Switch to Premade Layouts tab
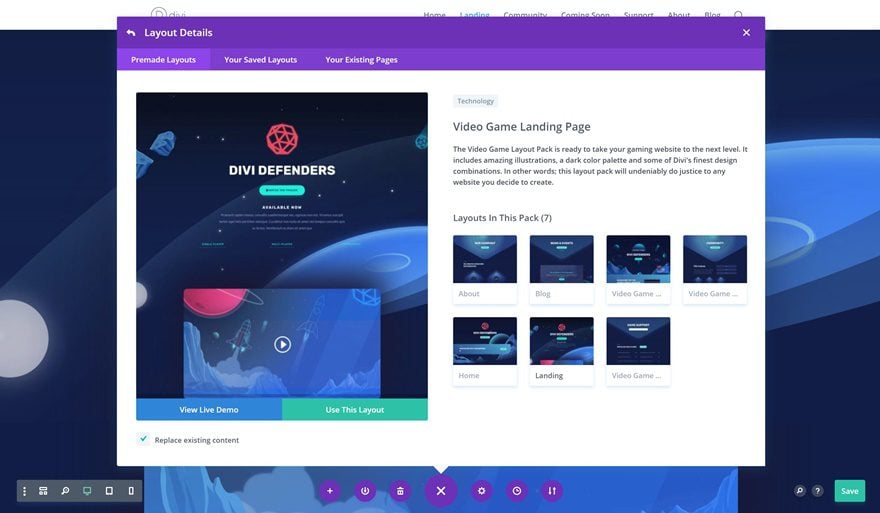880x513 pixels. point(163,59)
